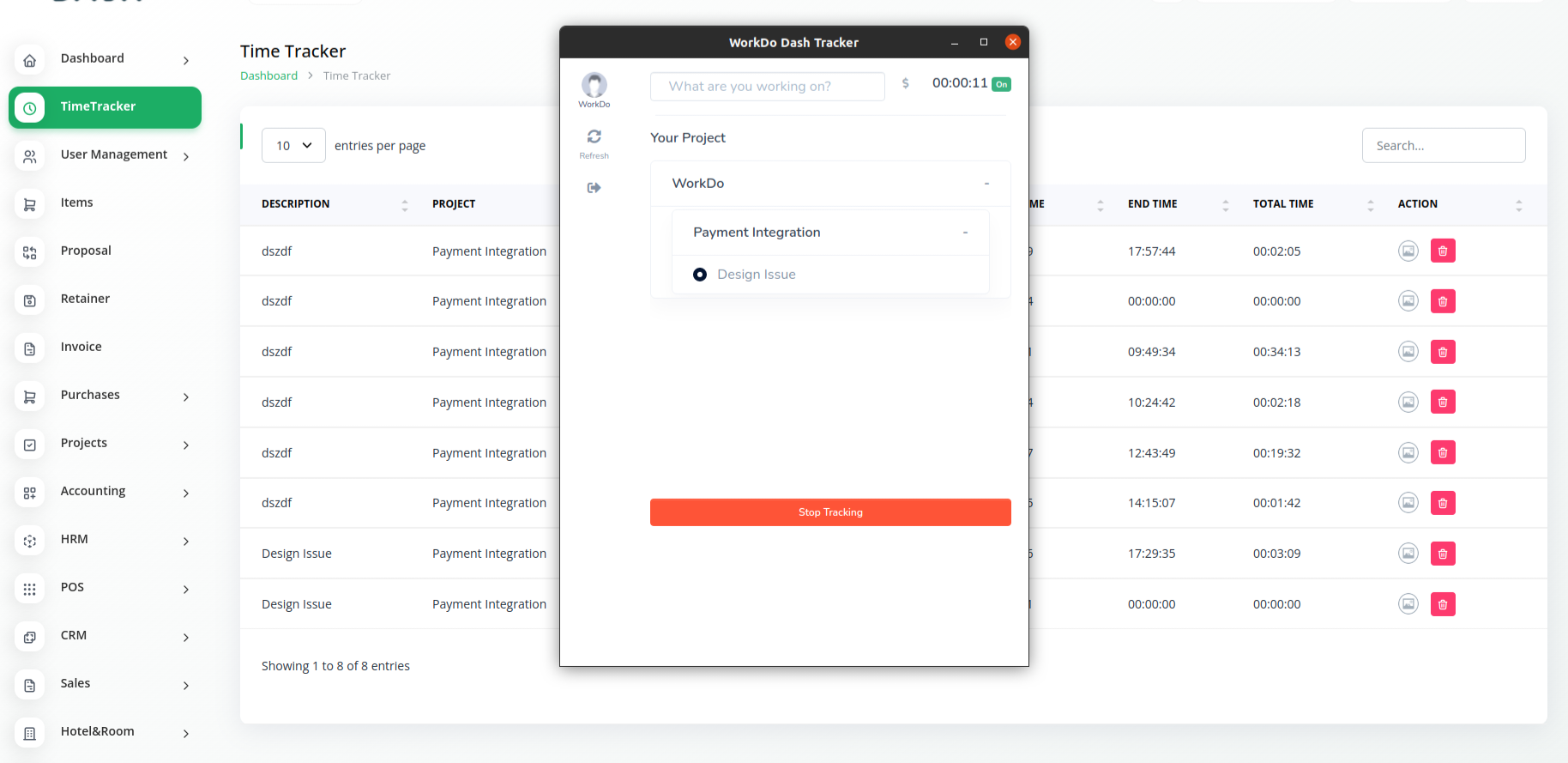
Task: Expand the Purchases submenu chevron
Action: 186,397
